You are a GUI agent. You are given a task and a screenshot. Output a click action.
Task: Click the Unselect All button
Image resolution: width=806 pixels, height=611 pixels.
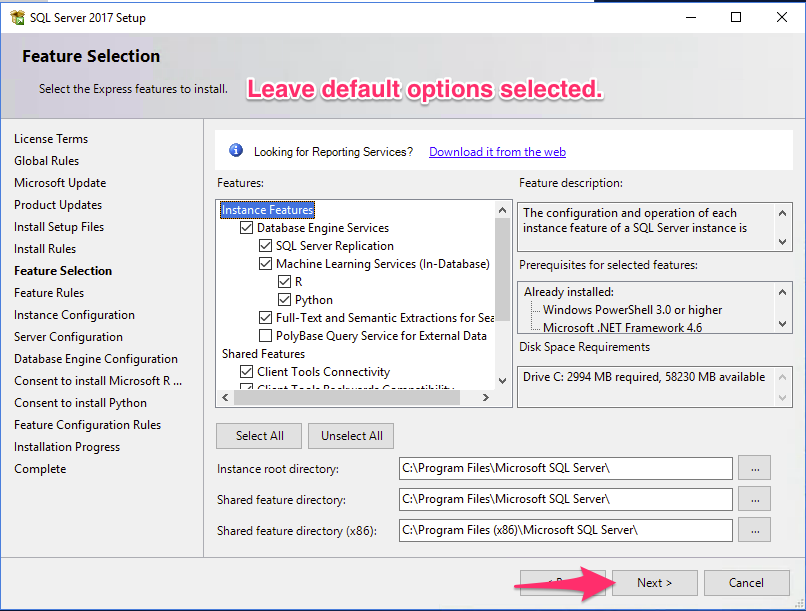[352, 436]
